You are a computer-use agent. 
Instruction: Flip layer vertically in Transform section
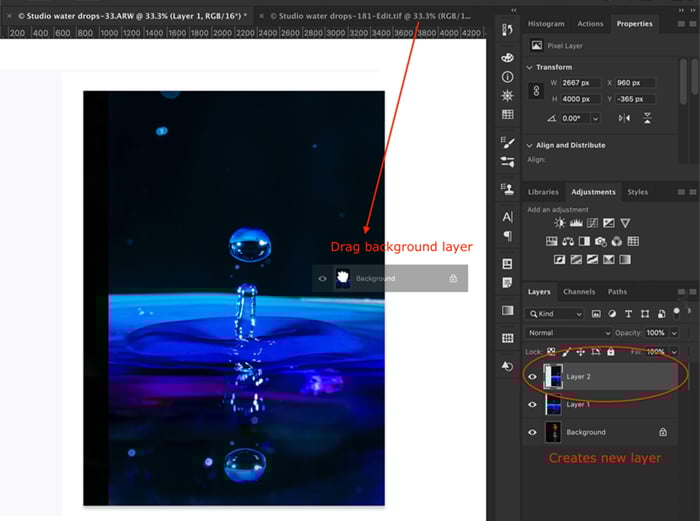(x=647, y=118)
